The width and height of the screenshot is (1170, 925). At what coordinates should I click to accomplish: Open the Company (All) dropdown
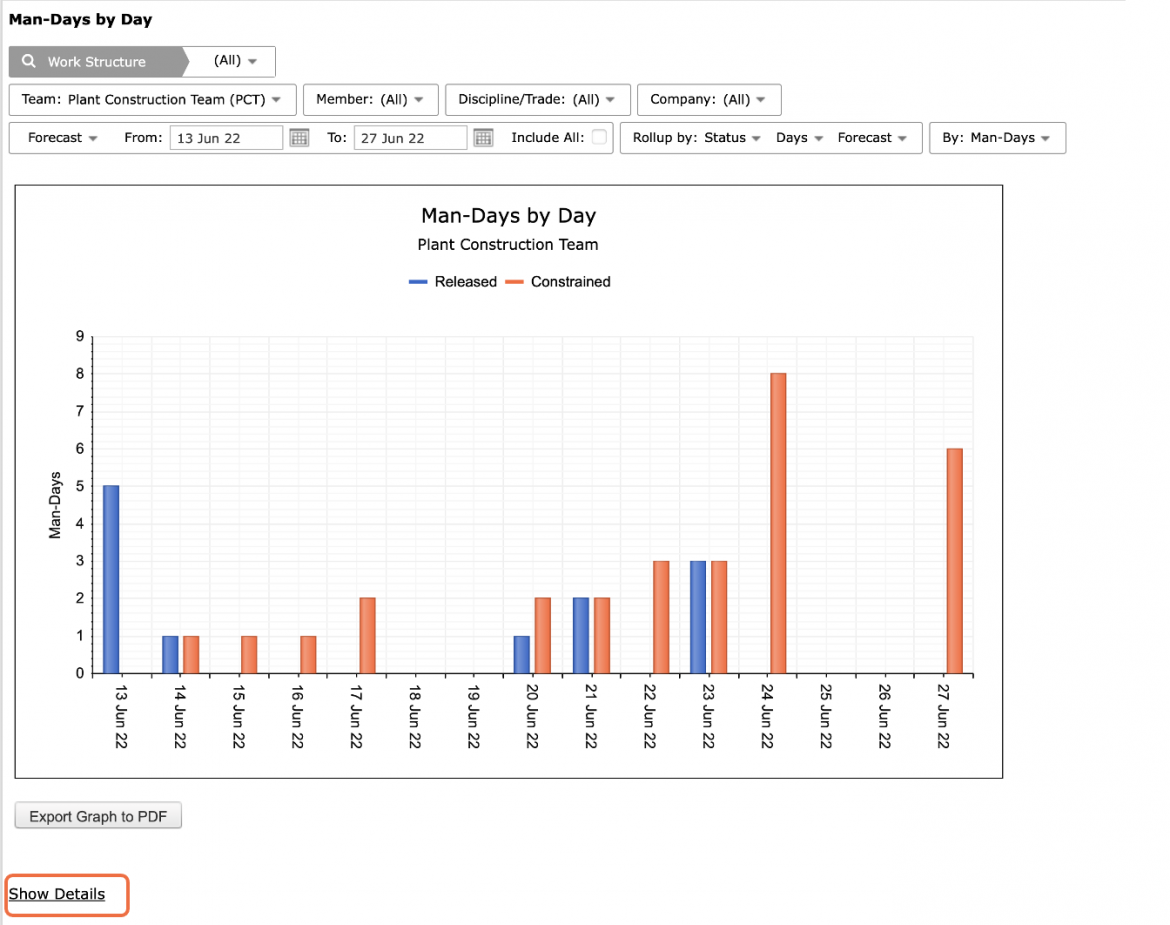pos(709,99)
